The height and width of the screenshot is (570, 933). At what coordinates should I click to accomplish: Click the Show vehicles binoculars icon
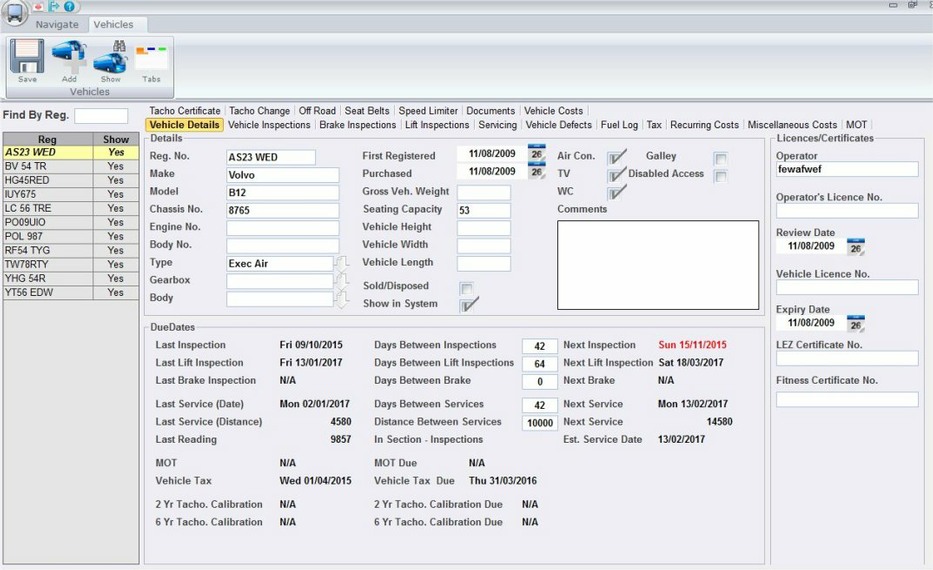pyautogui.click(x=111, y=57)
